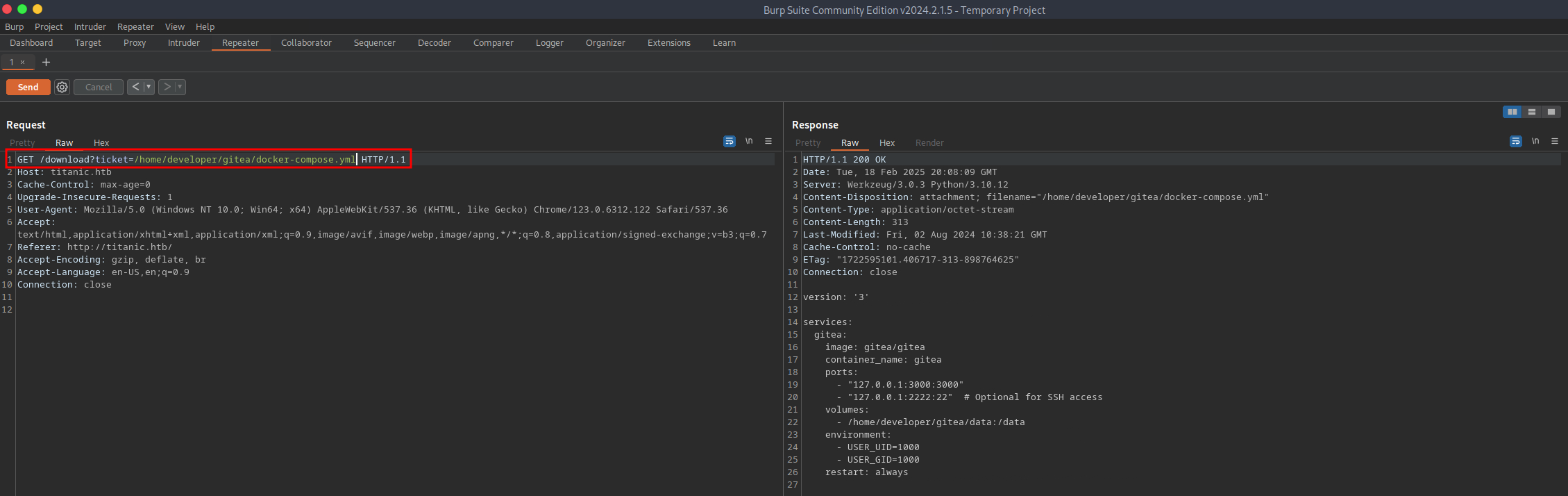Viewport: 1568px width, 496px height.
Task: Click the restart: always line
Action: coord(867,472)
